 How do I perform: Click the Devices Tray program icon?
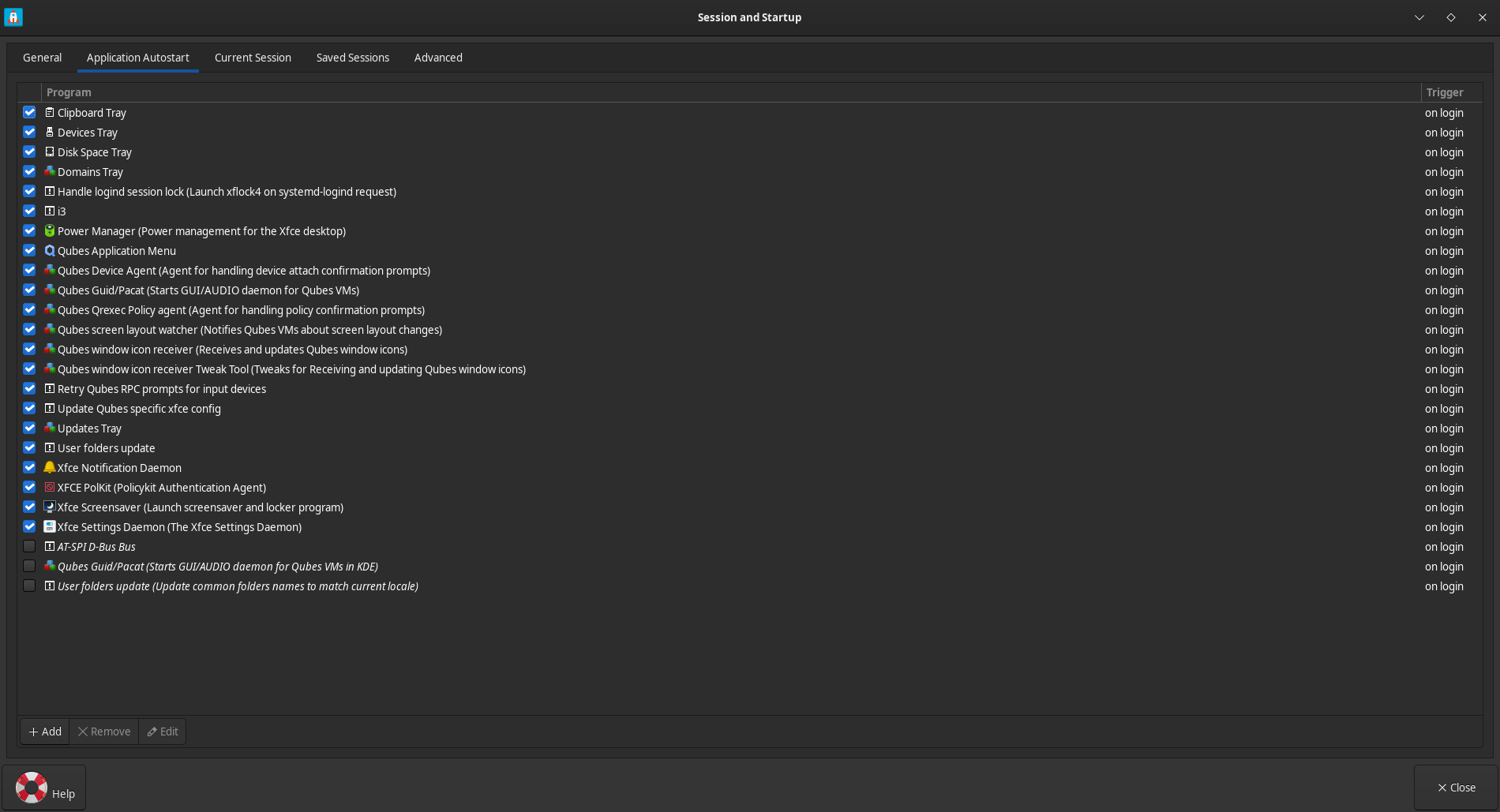(50, 133)
